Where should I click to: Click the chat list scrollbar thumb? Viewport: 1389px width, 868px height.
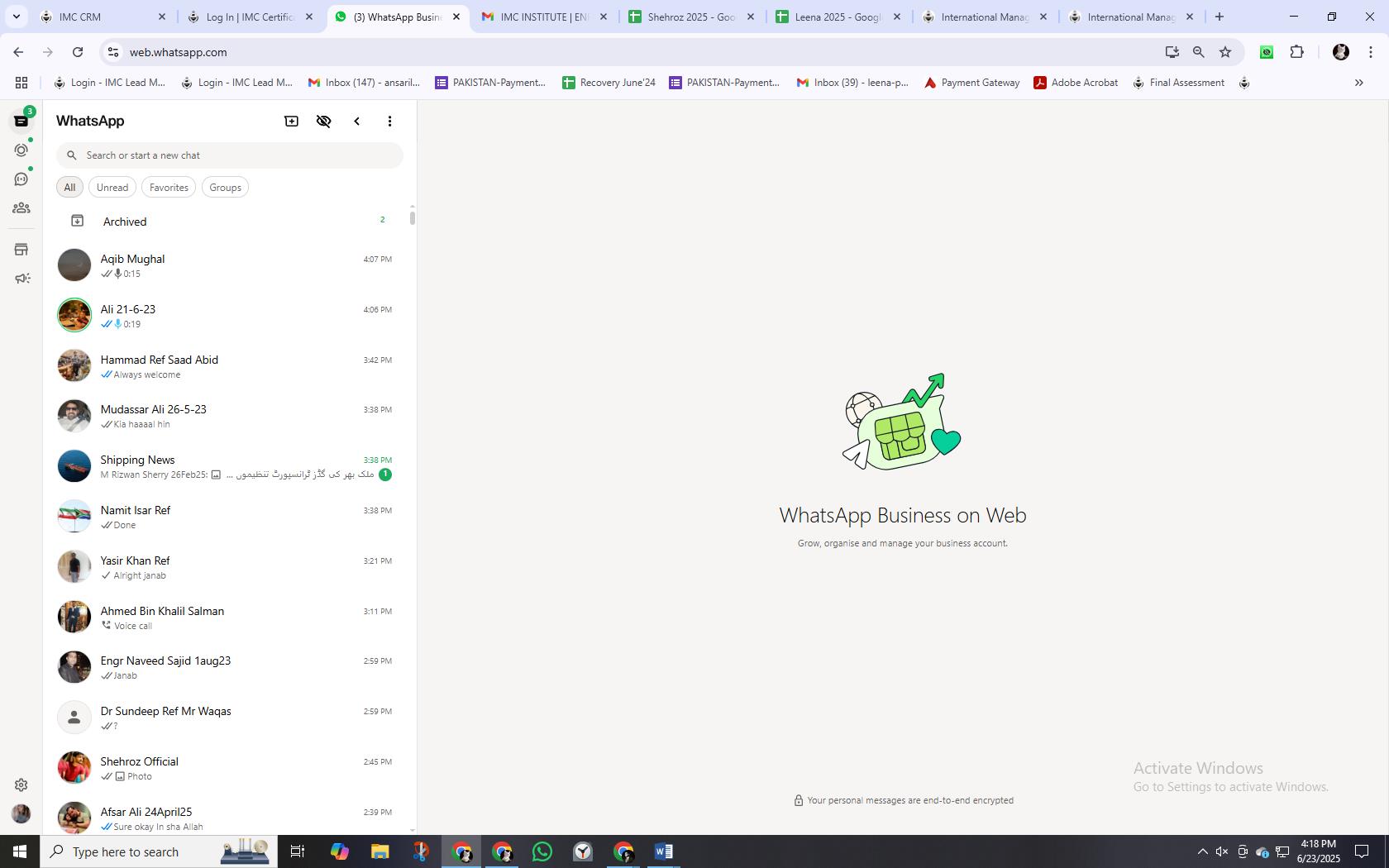[412, 218]
